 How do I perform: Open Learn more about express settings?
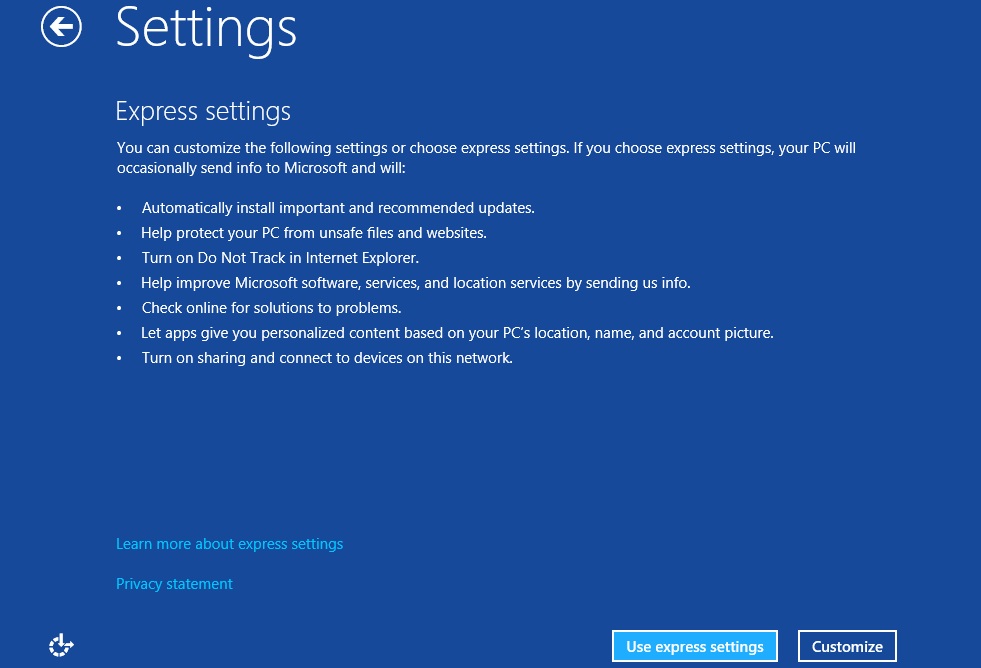coord(229,543)
